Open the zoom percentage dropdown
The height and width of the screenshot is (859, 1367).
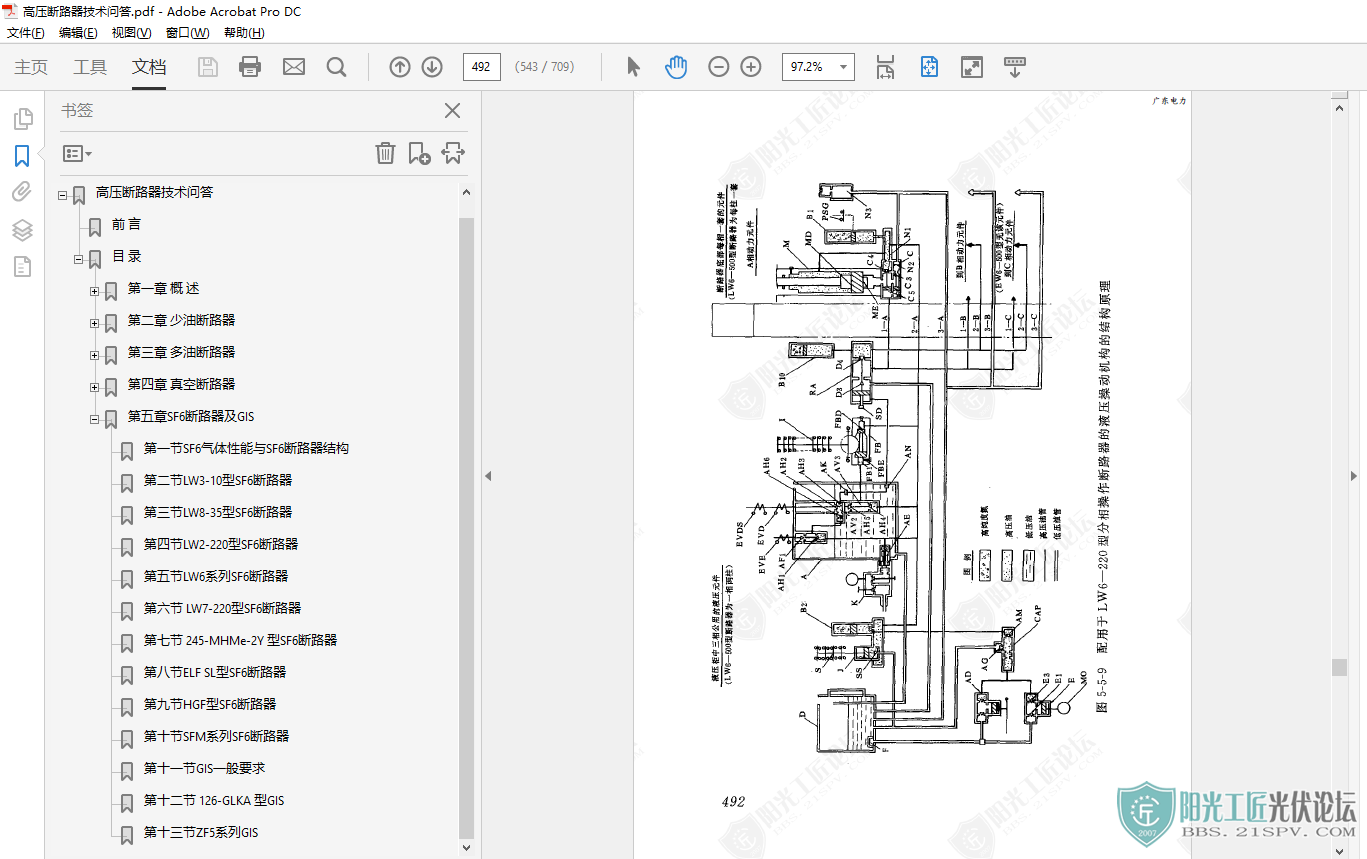844,67
